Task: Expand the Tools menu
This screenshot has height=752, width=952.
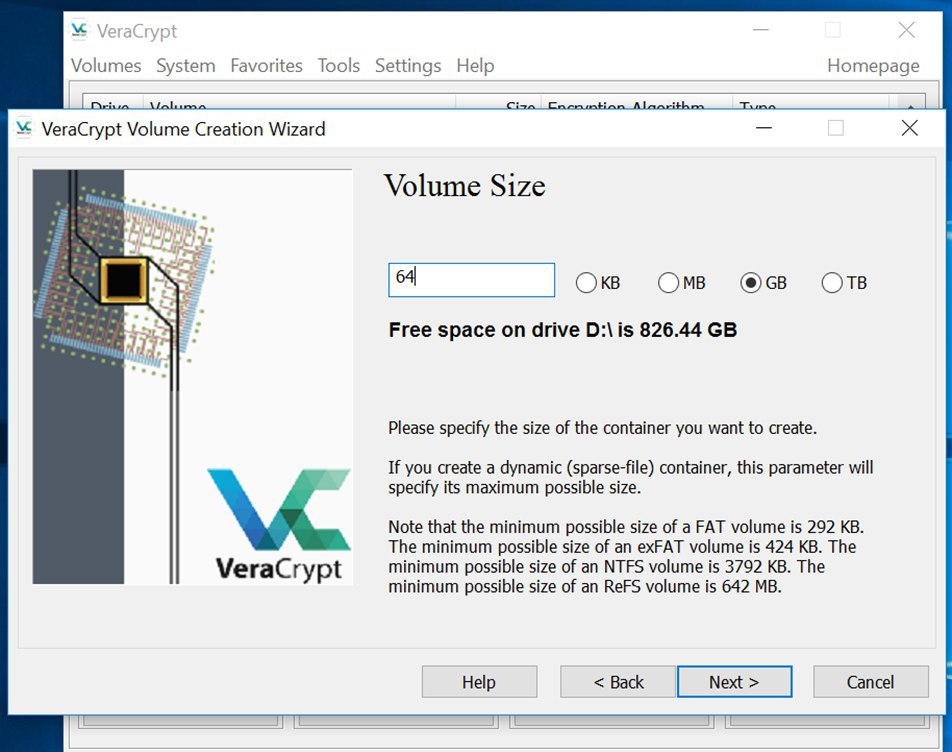Action: tap(338, 66)
